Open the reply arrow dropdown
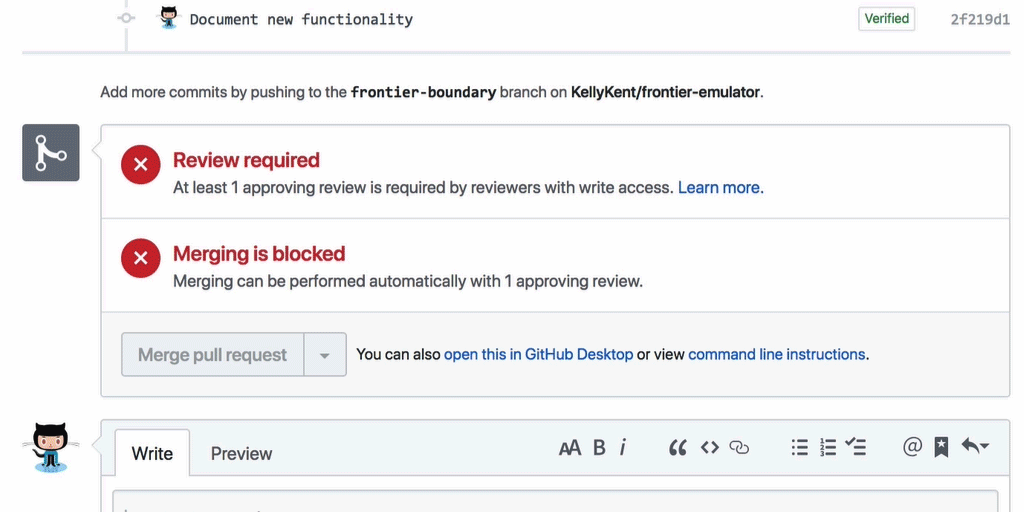Viewport: 1024px width, 512px height. (x=975, y=447)
